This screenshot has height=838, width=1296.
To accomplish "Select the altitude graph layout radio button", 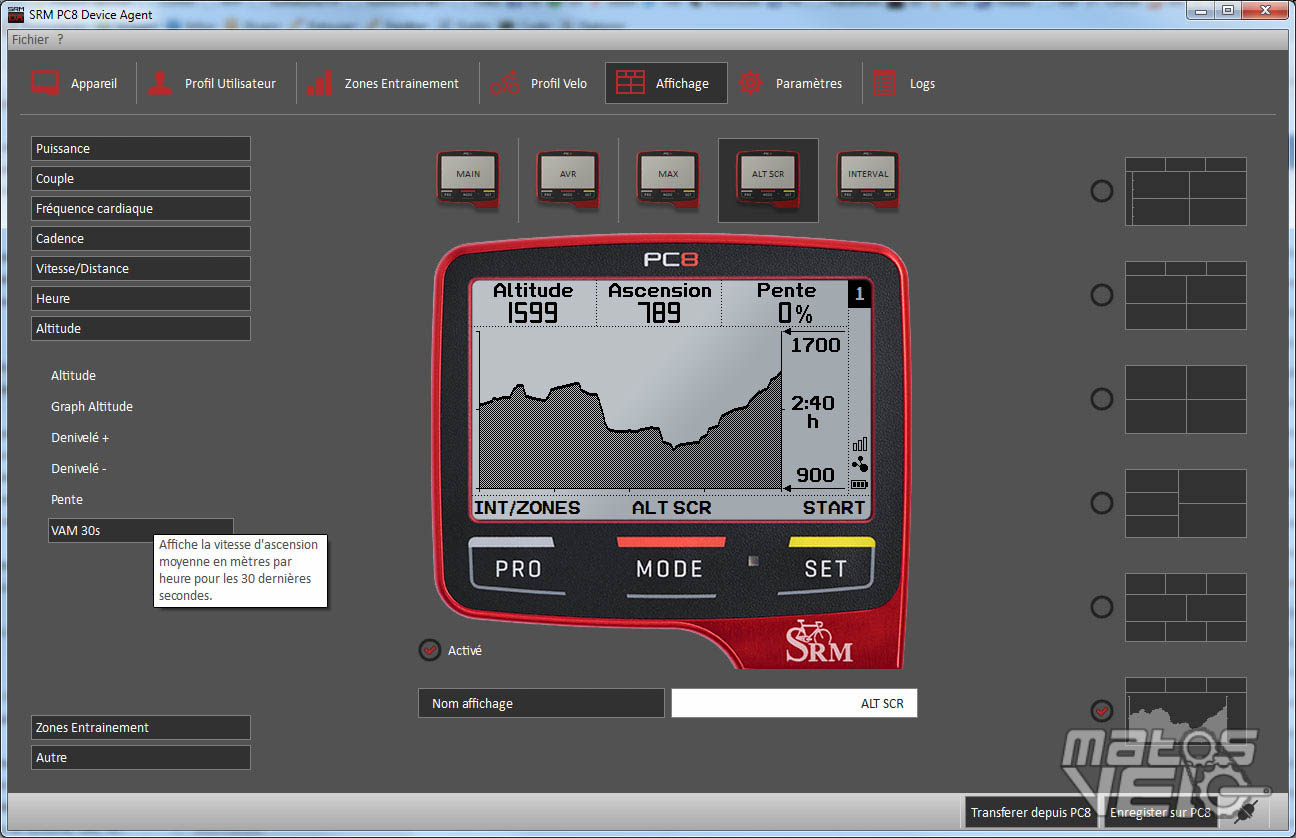I will [1101, 711].
